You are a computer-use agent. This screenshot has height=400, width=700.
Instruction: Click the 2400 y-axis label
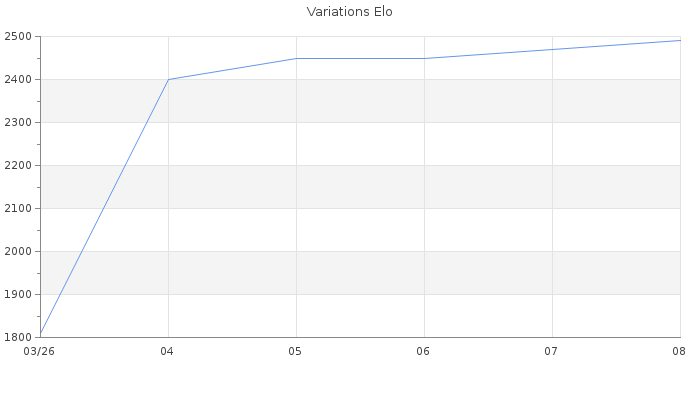pyautogui.click(x=18, y=79)
